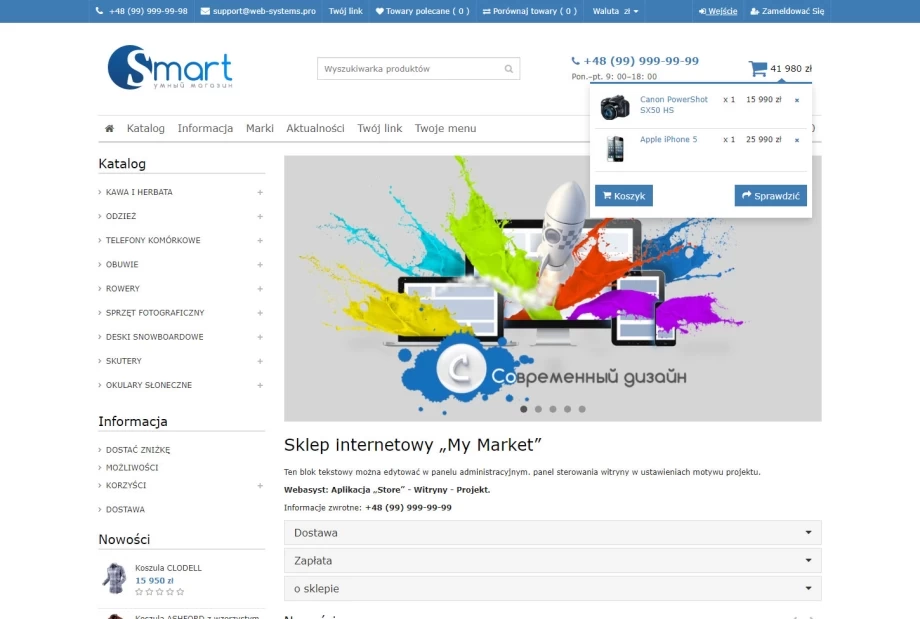
Task: Open the Aktualności menu item
Action: [x=315, y=129]
